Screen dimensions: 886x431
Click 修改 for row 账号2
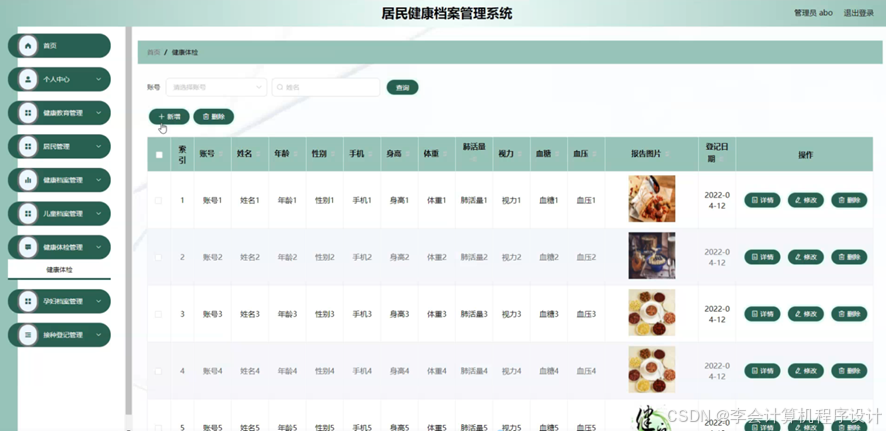(x=806, y=257)
